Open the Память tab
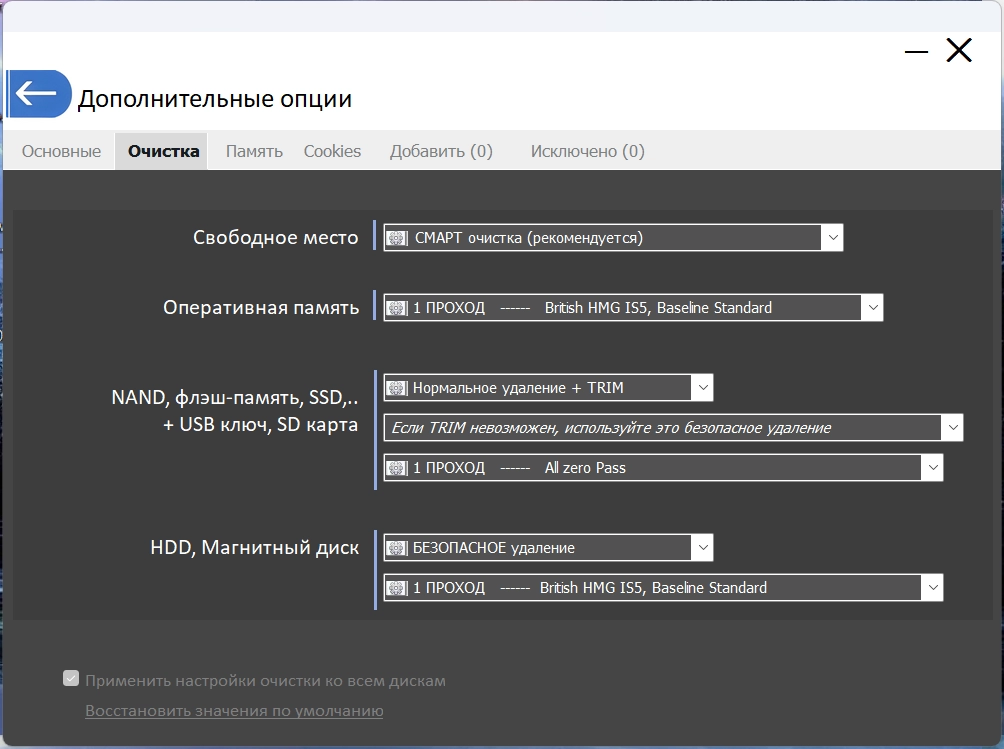 pyautogui.click(x=254, y=152)
